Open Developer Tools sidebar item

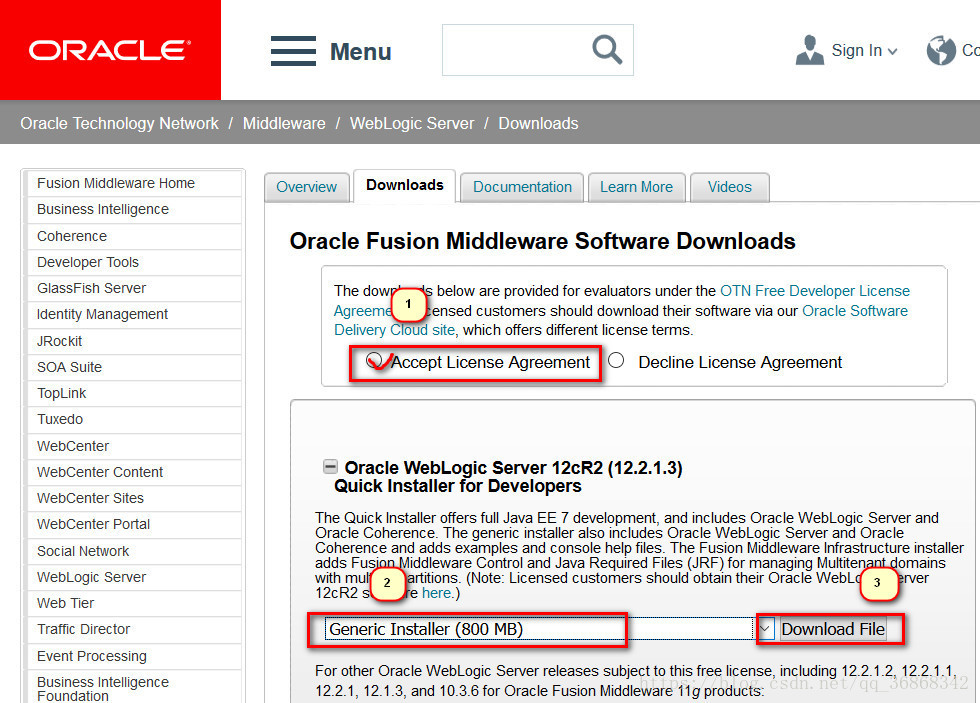(x=134, y=262)
